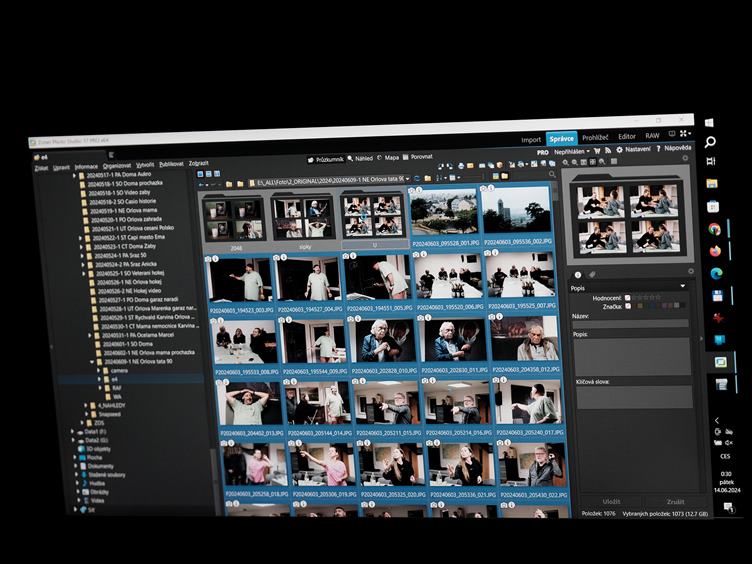Screen dimensions: 752x564
Task: Expand the 4_NAHLEDY folder
Action: tap(86, 406)
